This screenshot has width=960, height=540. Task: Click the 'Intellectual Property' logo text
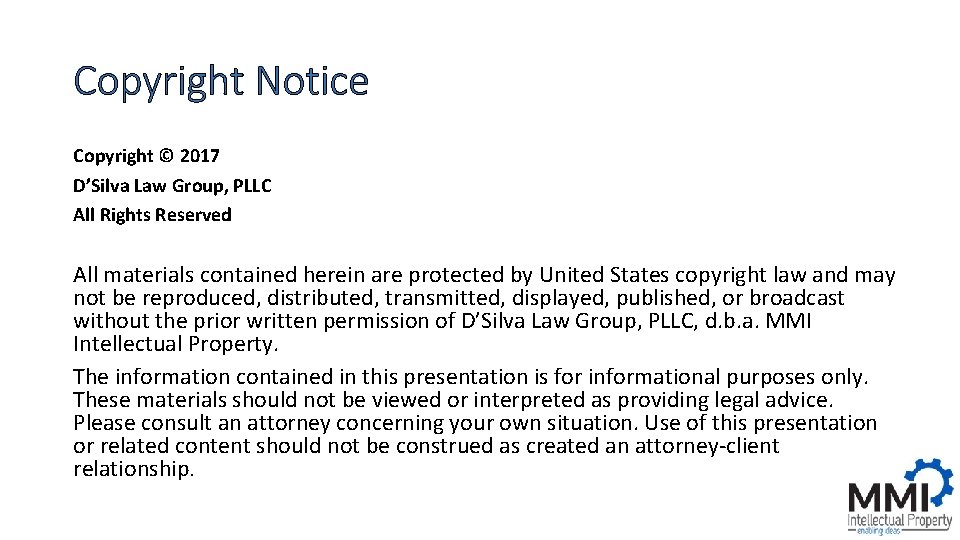(x=899, y=520)
